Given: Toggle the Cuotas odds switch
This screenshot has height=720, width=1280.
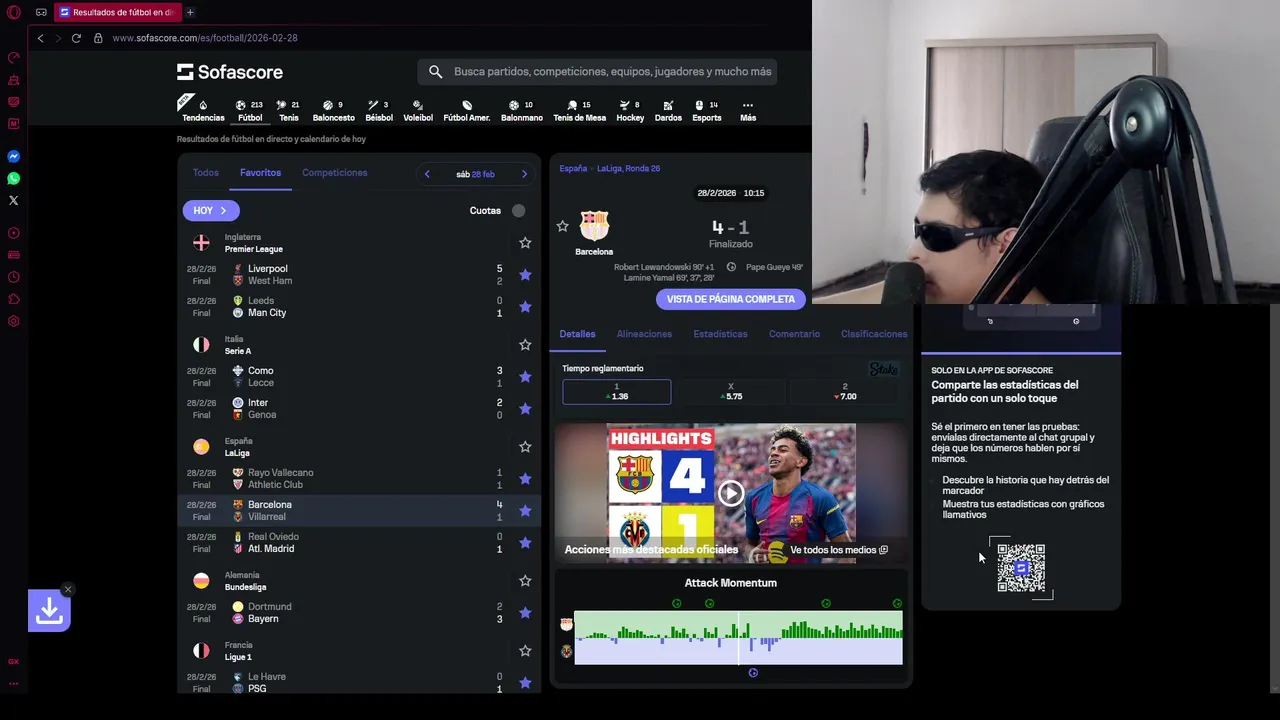Looking at the screenshot, I should pos(518,211).
